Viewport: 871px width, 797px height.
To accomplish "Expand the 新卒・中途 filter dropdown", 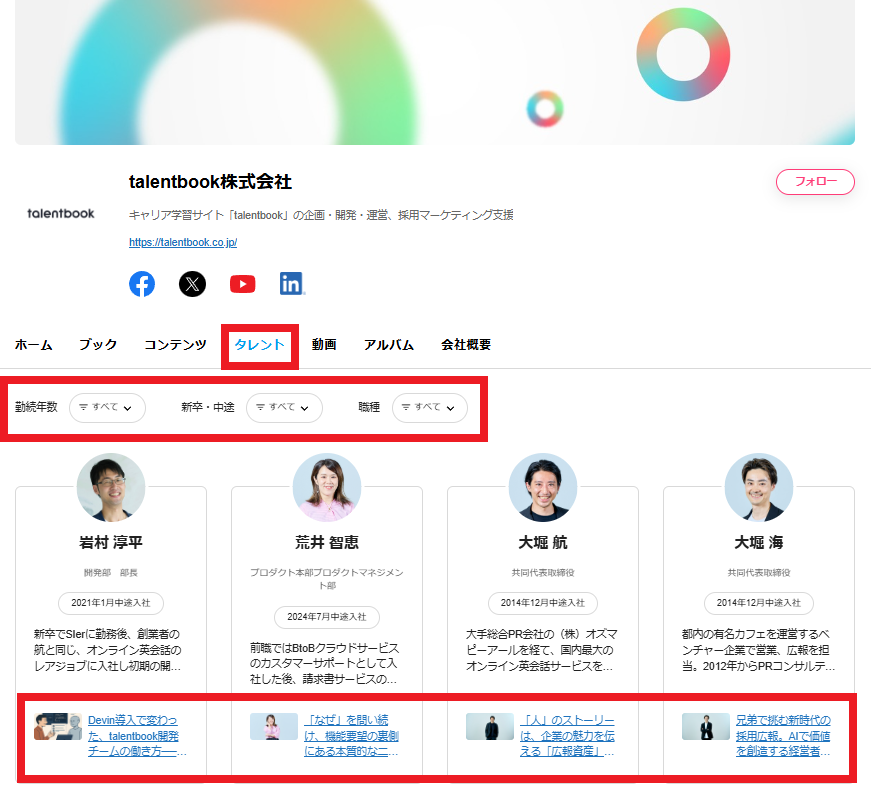I will tap(284, 408).
